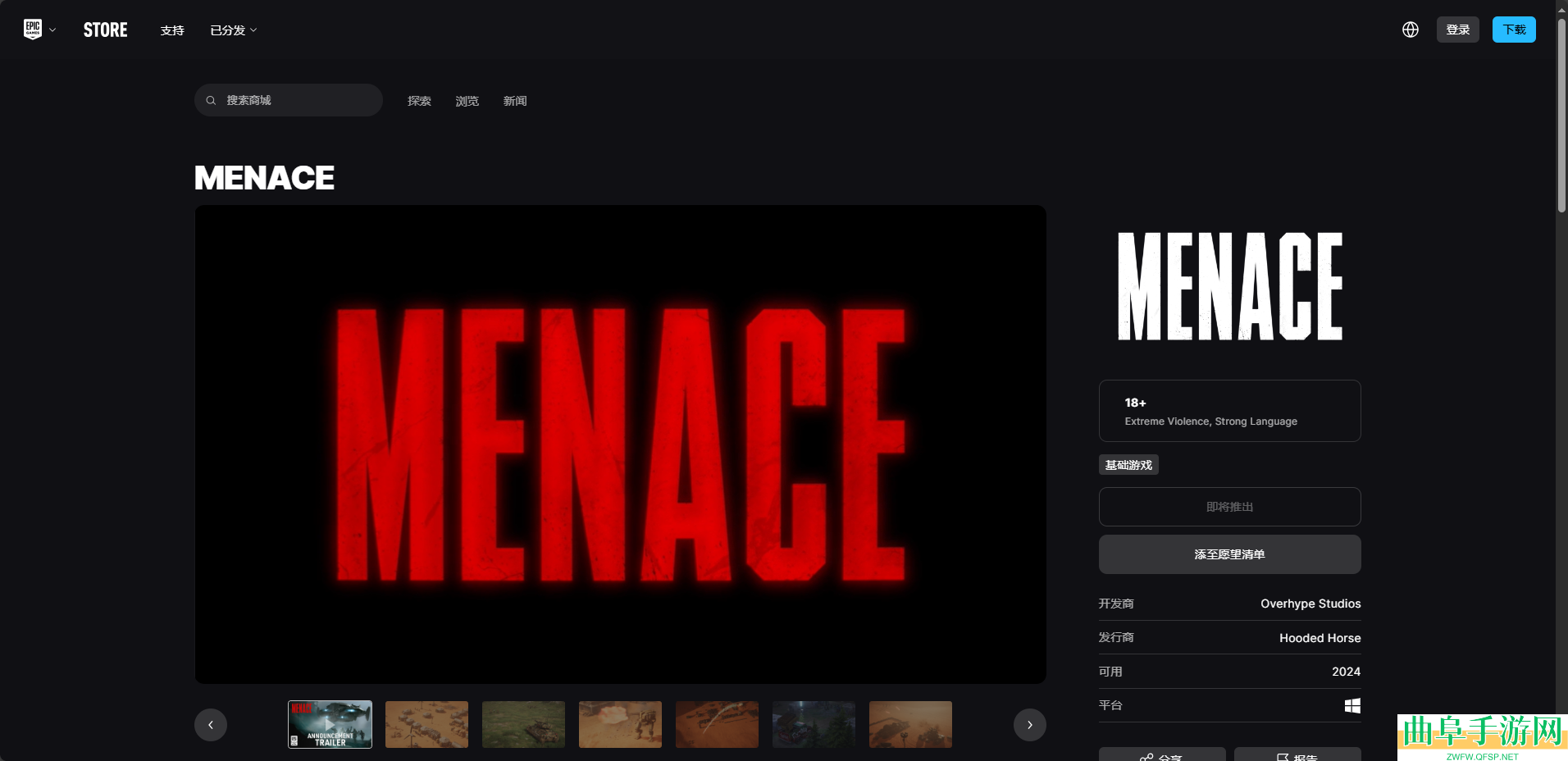Click the white MENACE logo image
Viewport: 1568px width, 761px height.
click(1230, 286)
